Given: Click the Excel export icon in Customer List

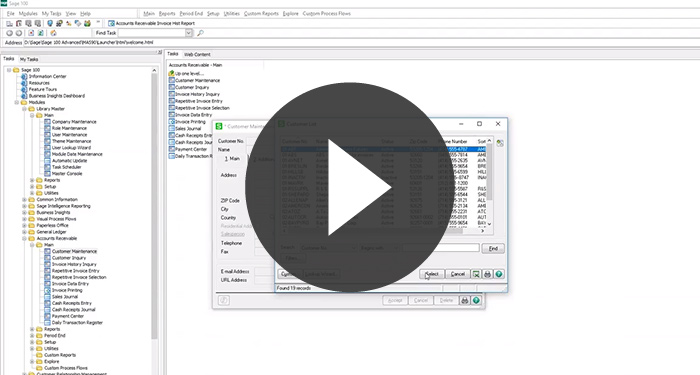Looking at the screenshot, I should [476, 274].
